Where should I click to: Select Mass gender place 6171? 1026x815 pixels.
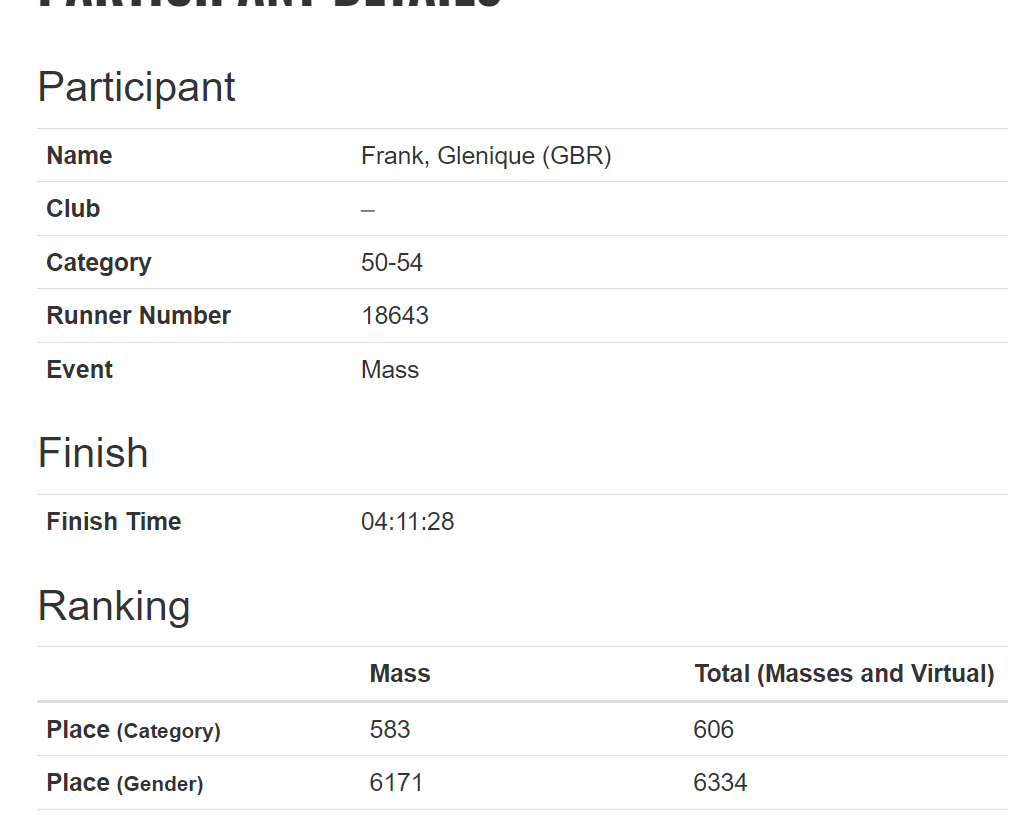pyautogui.click(x=396, y=783)
